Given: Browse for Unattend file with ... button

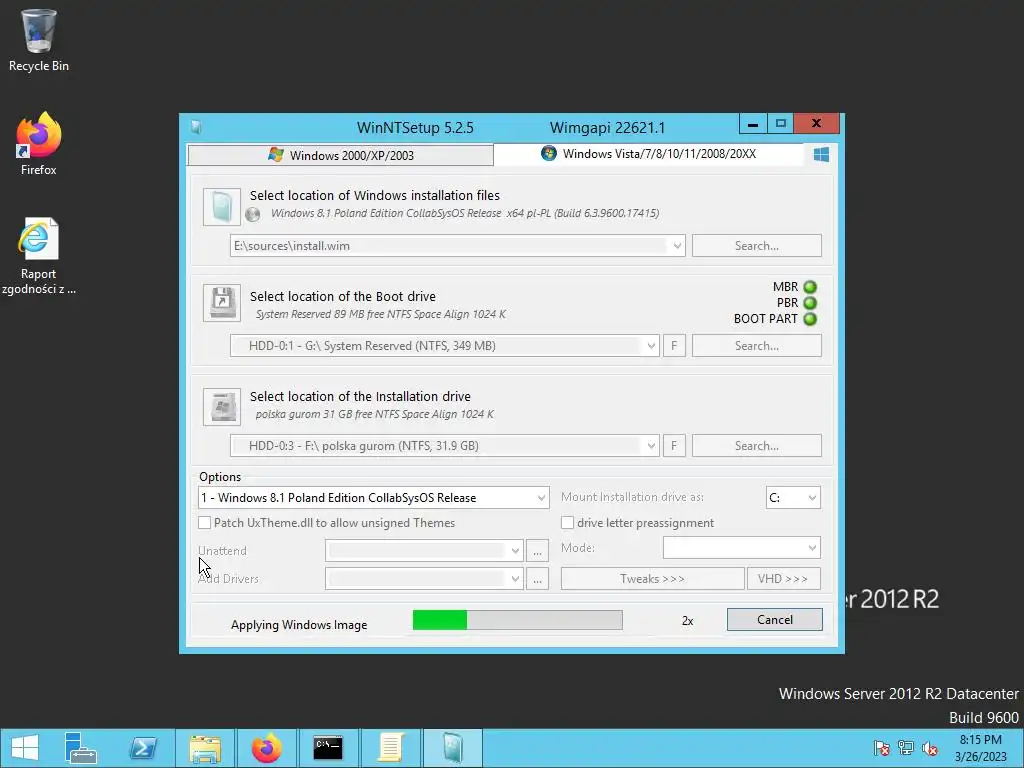Looking at the screenshot, I should (x=537, y=551).
